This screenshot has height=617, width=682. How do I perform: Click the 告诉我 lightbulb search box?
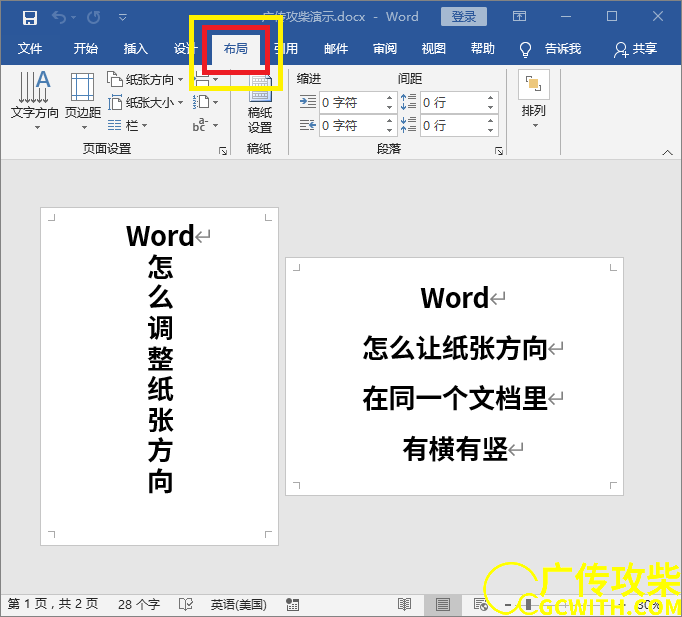coord(551,49)
